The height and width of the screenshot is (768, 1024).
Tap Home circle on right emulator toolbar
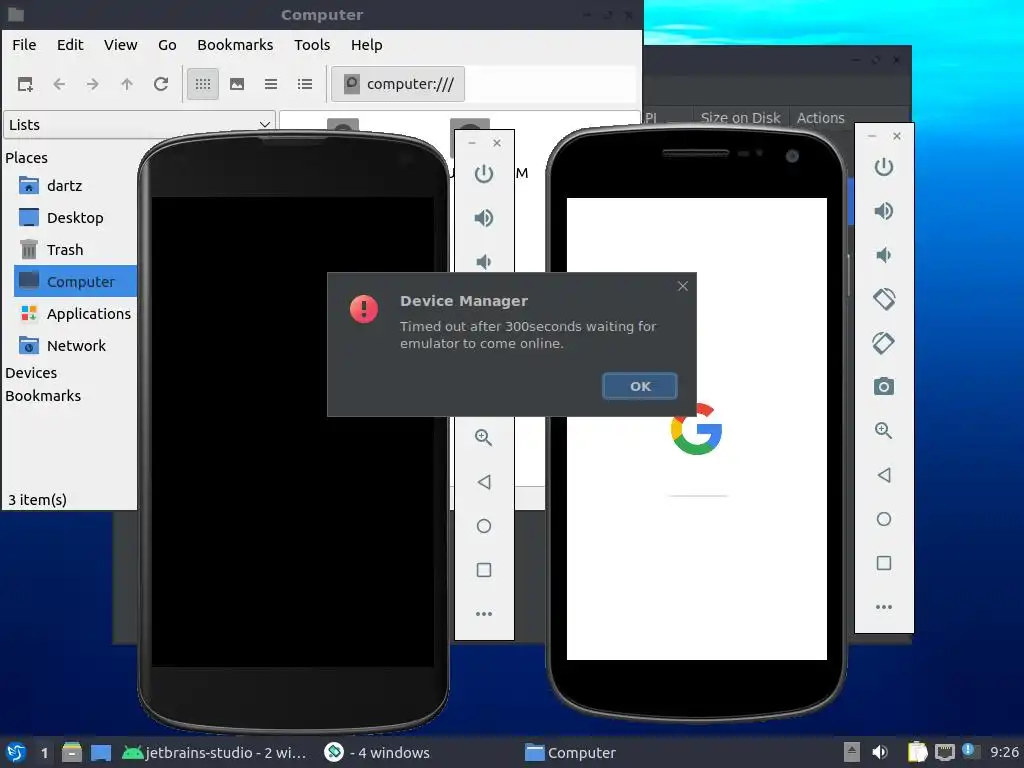click(x=884, y=519)
